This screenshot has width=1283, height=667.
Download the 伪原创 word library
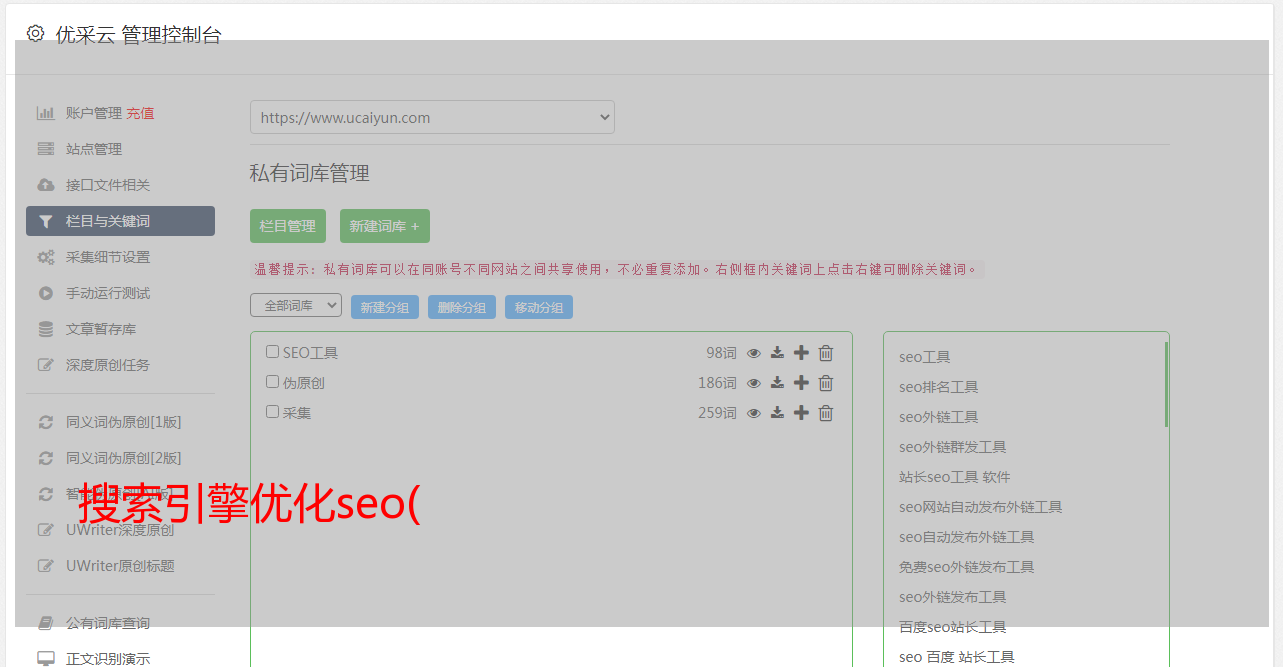tap(777, 383)
